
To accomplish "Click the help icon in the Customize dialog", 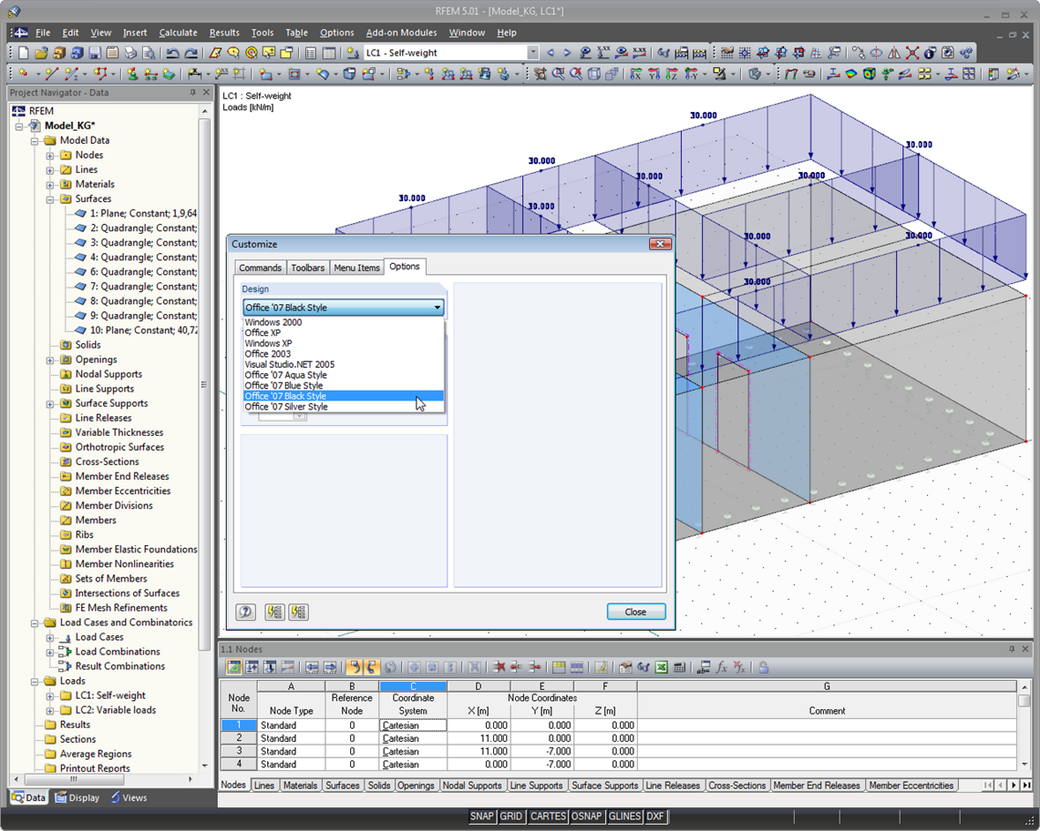I will click(x=245, y=611).
